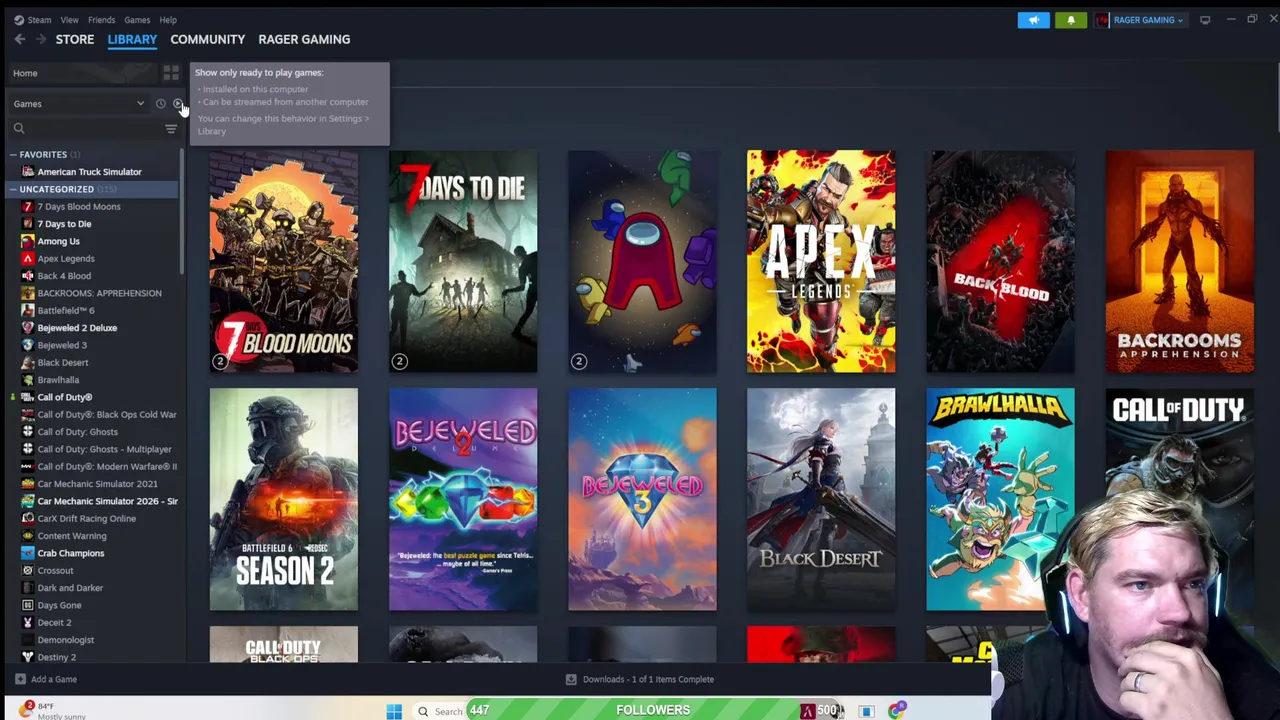Open Bejeweled 3 cover art
The image size is (1280, 720).
coord(642,499)
